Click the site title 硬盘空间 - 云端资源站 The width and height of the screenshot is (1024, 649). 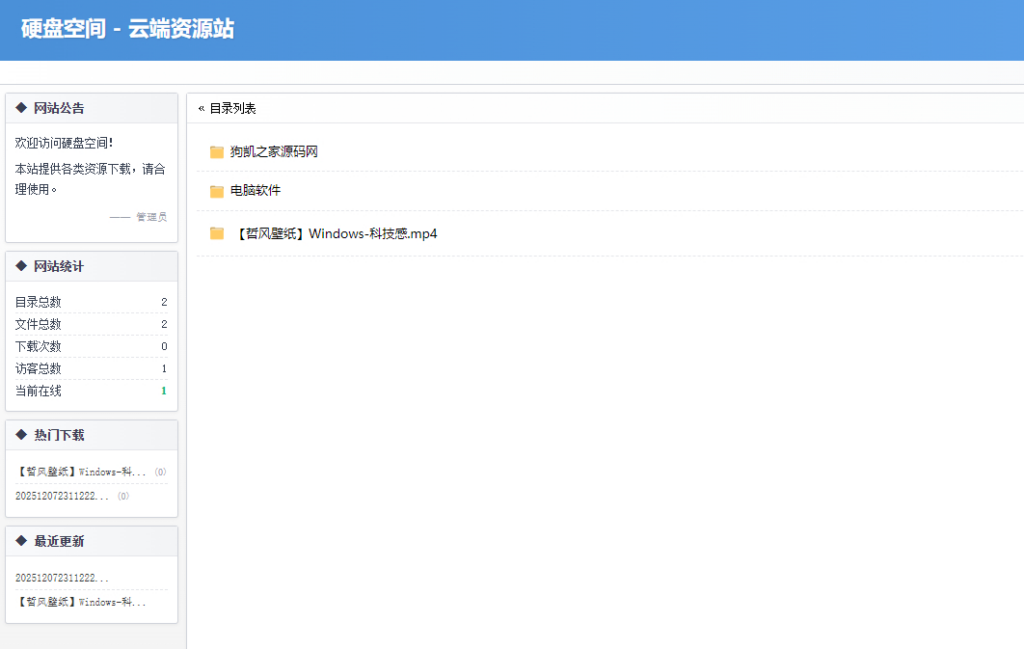123,30
